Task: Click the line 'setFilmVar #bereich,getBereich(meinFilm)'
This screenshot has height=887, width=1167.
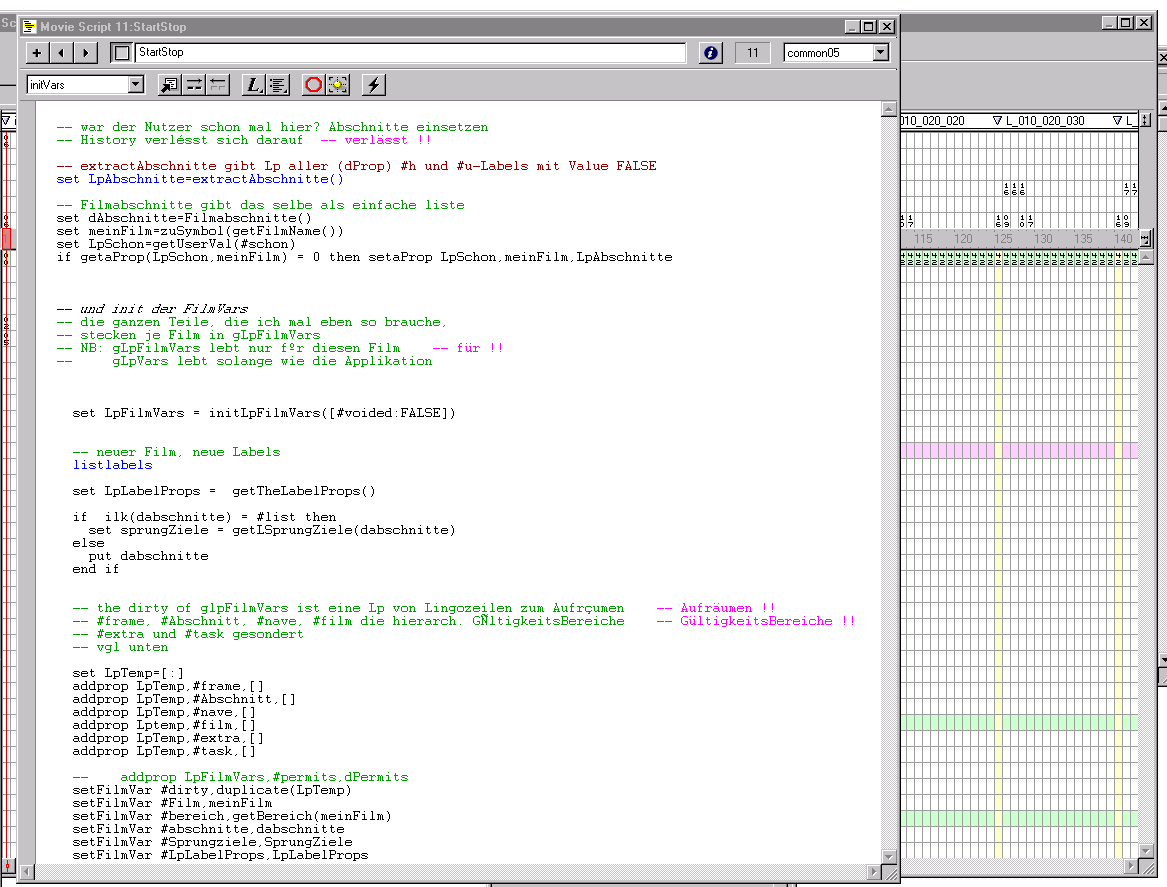Action: [232, 816]
